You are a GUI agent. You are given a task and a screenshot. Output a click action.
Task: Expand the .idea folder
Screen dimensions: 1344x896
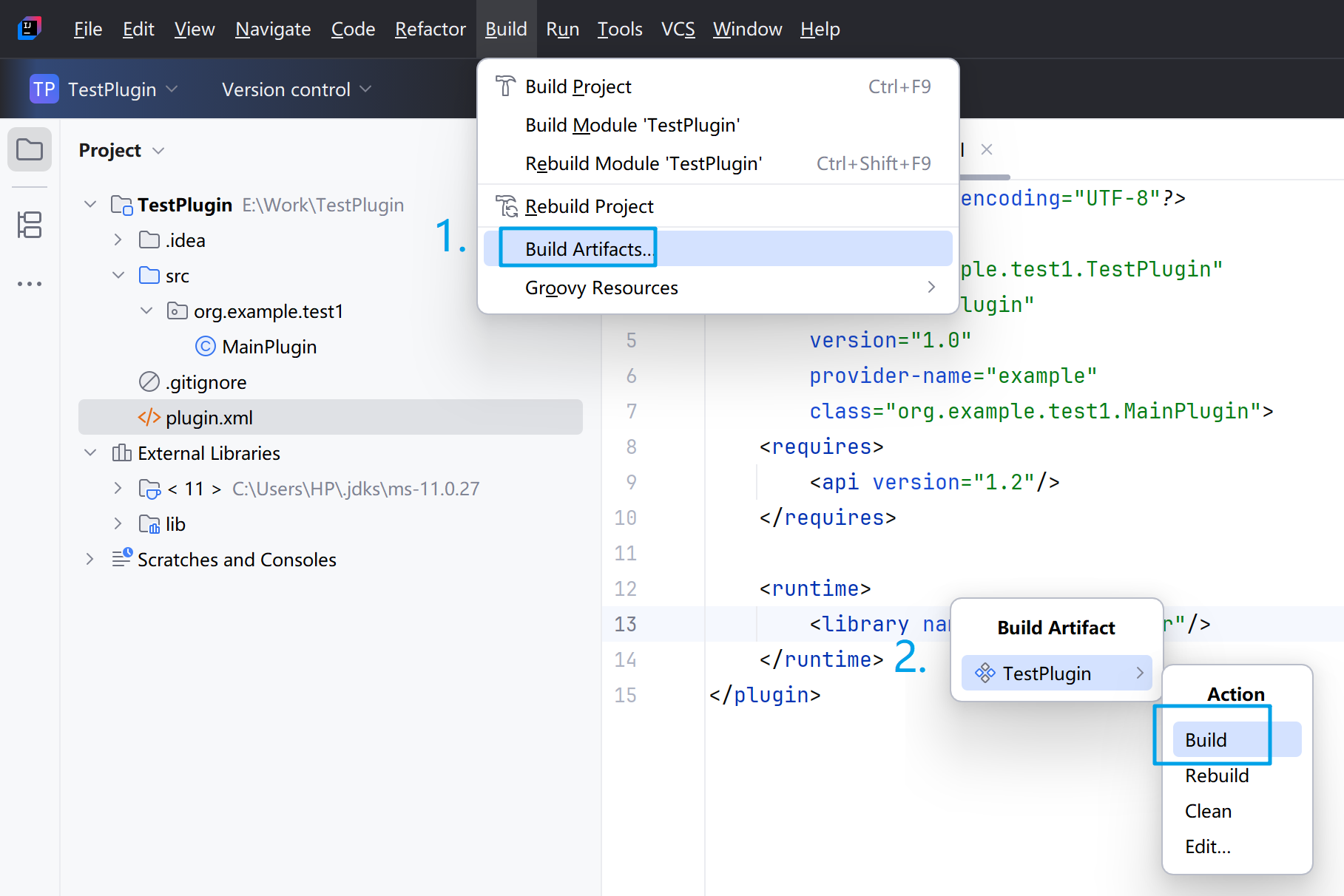(118, 240)
